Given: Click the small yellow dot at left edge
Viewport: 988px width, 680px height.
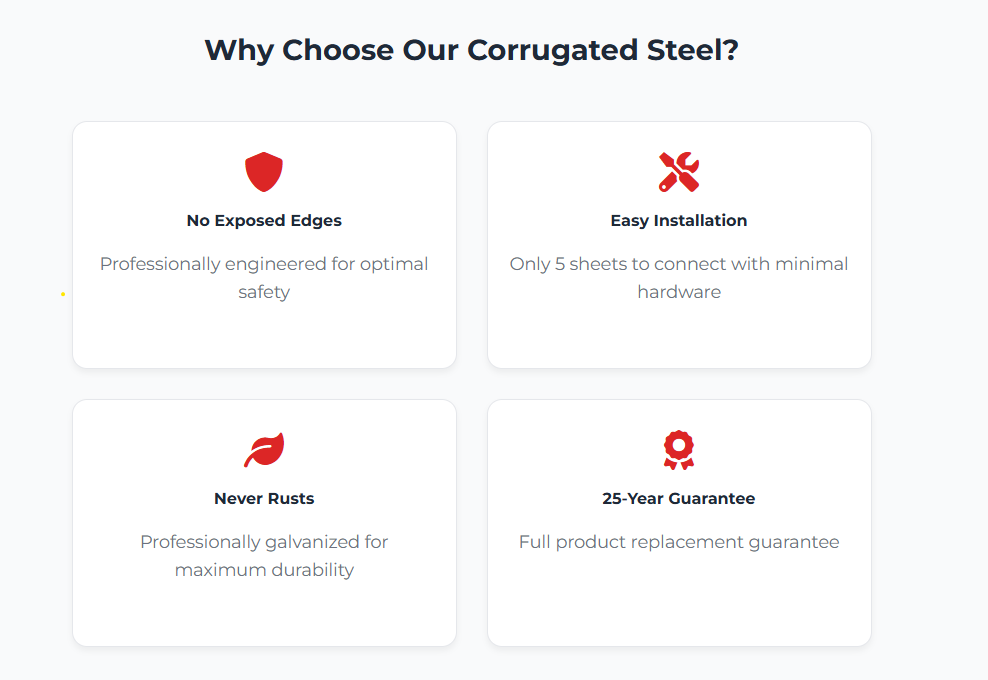Looking at the screenshot, I should point(63,294).
